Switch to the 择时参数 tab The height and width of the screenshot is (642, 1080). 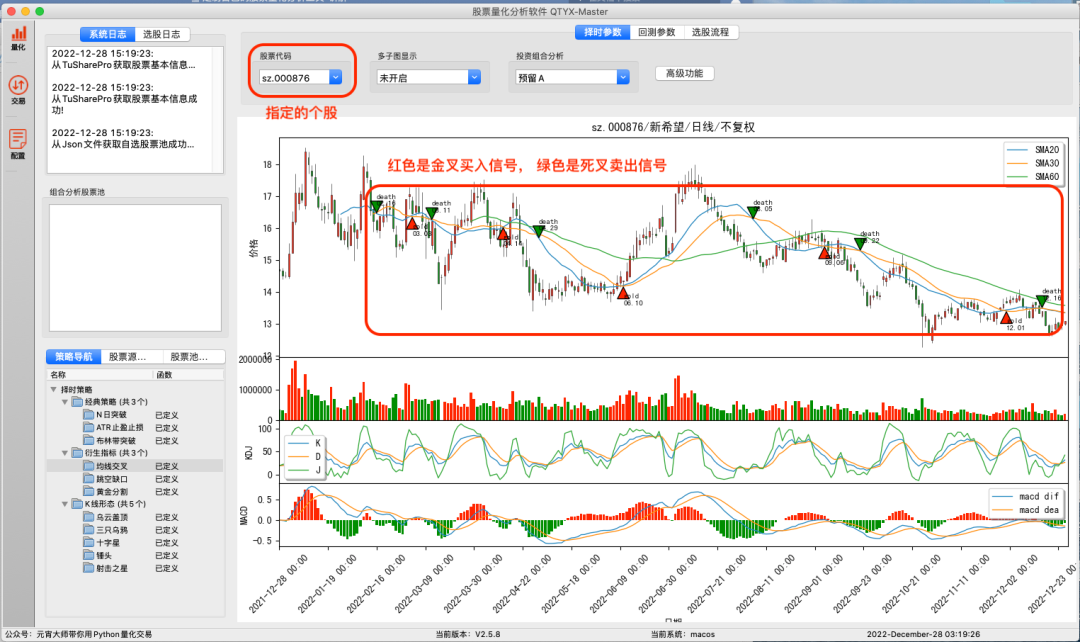pyautogui.click(x=603, y=32)
